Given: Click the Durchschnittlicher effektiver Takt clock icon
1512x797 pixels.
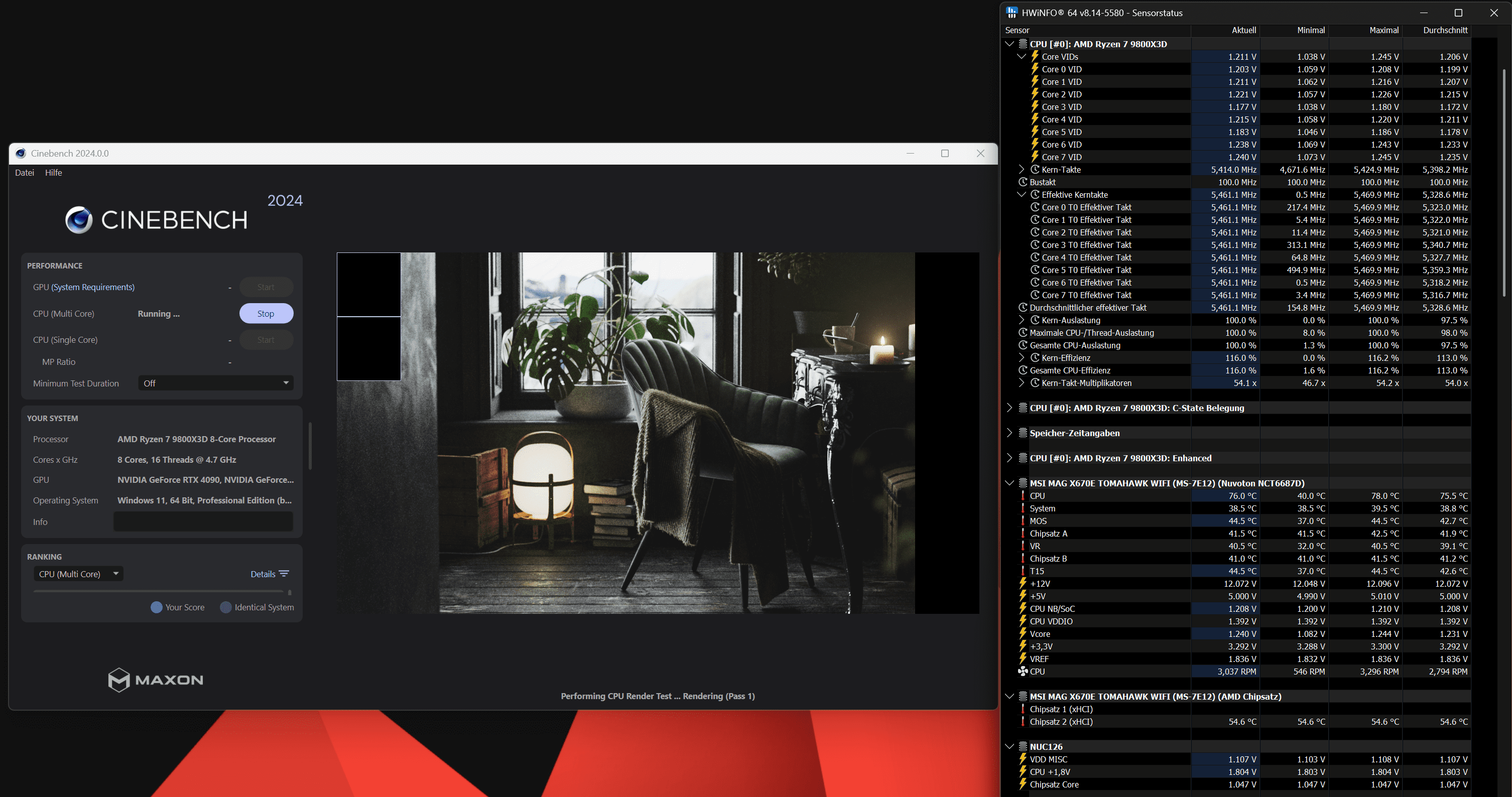Looking at the screenshot, I should coord(1023,308).
